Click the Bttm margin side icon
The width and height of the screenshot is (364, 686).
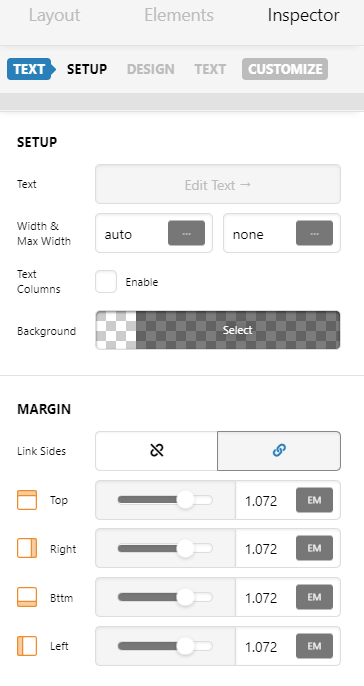tap(27, 597)
